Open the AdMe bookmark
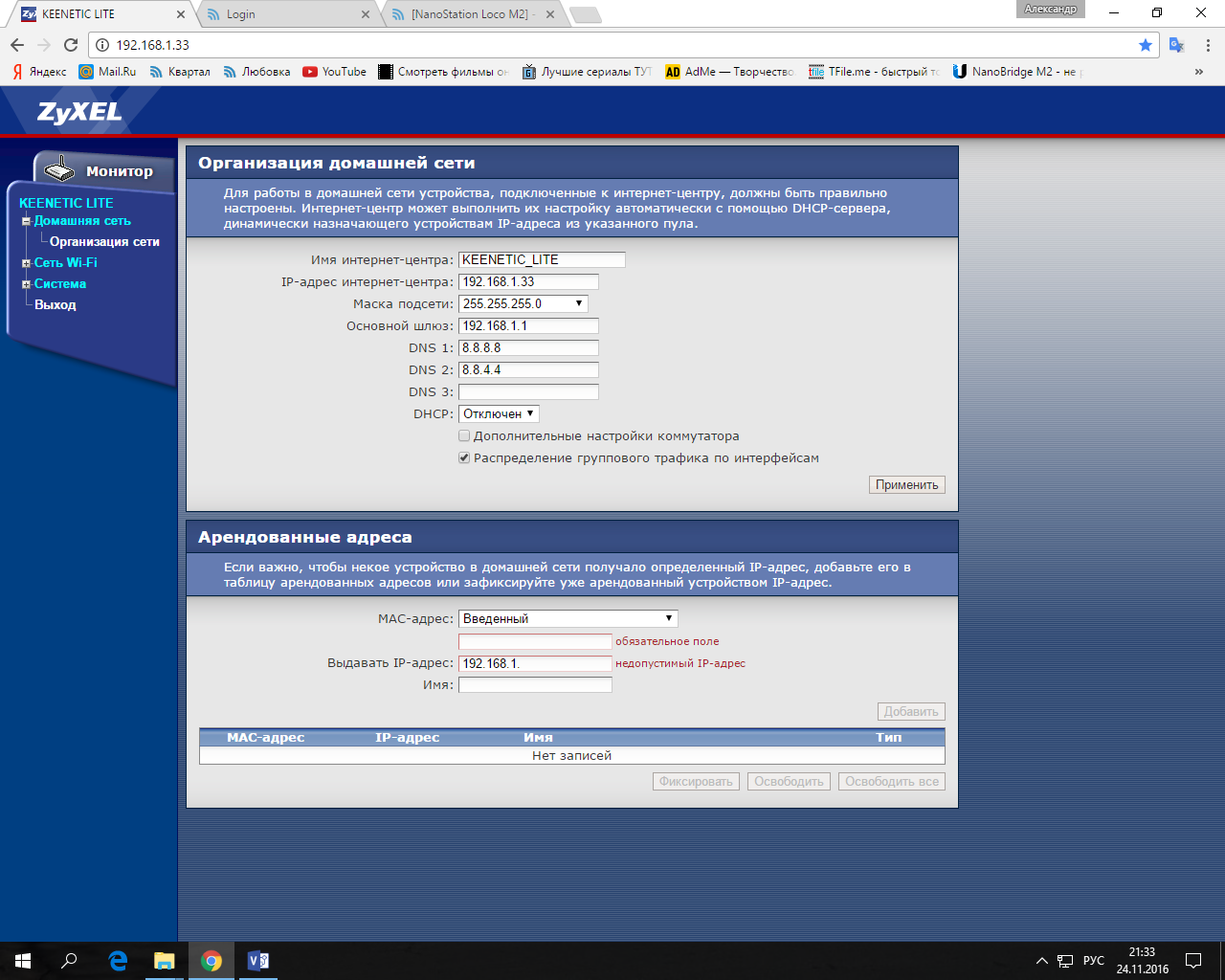 729,72
